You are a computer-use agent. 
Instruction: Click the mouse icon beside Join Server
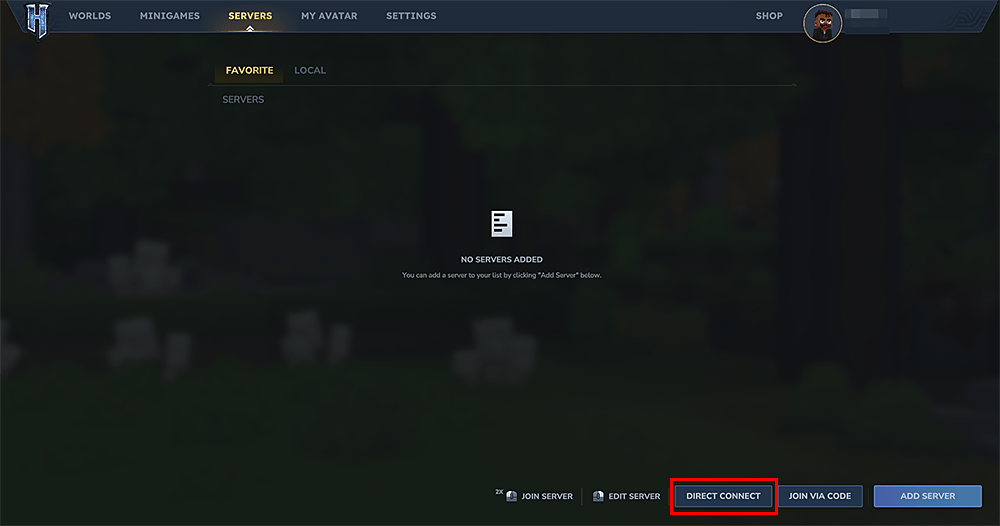click(x=511, y=496)
